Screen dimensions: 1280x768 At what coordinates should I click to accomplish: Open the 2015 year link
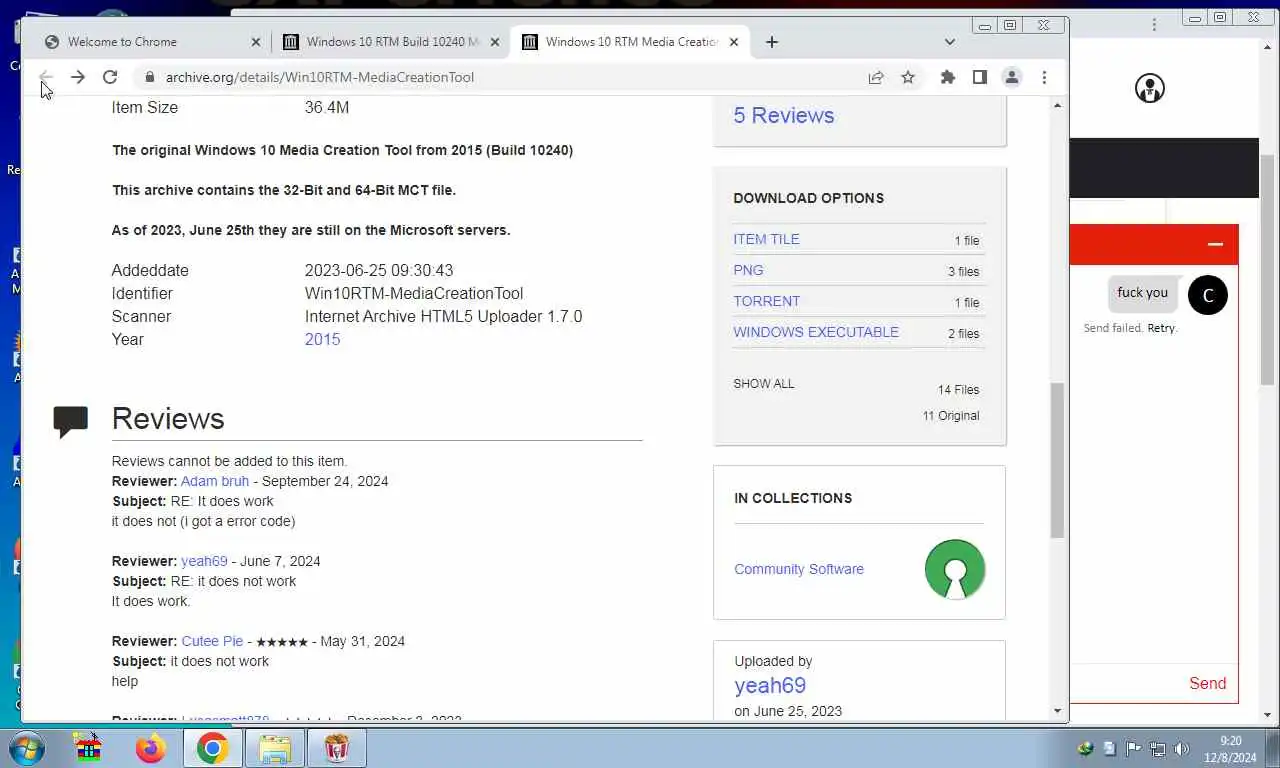tap(322, 339)
